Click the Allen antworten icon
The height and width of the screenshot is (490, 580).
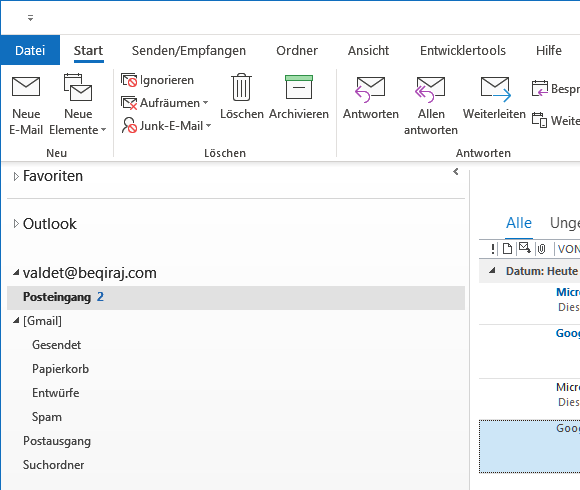tap(430, 89)
